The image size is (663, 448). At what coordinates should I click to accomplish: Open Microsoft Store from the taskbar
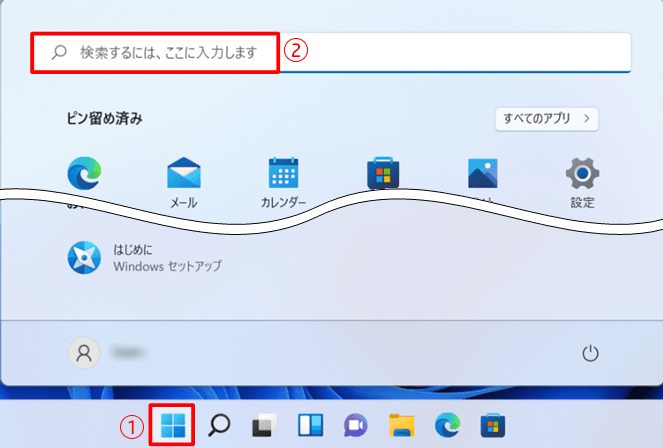[491, 425]
